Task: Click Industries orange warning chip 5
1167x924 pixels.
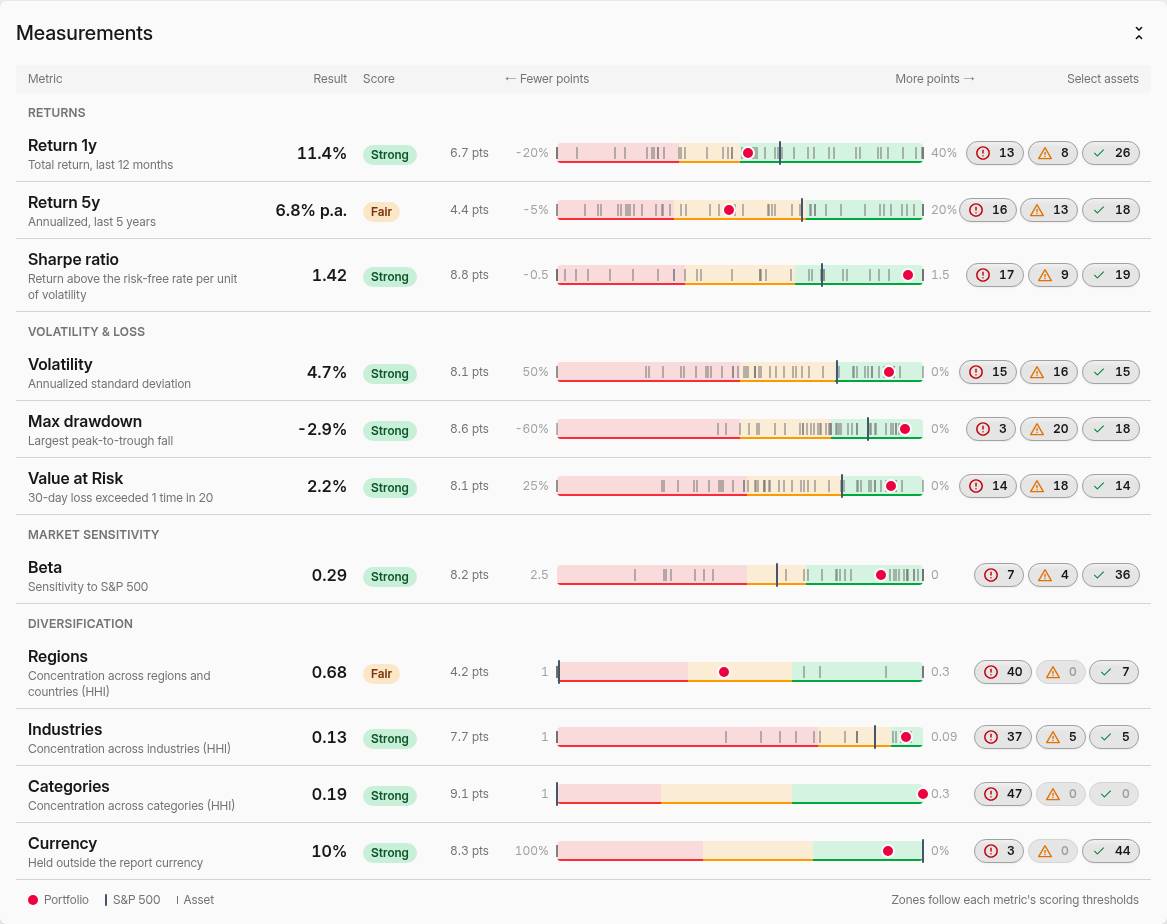Action: [x=1060, y=737]
